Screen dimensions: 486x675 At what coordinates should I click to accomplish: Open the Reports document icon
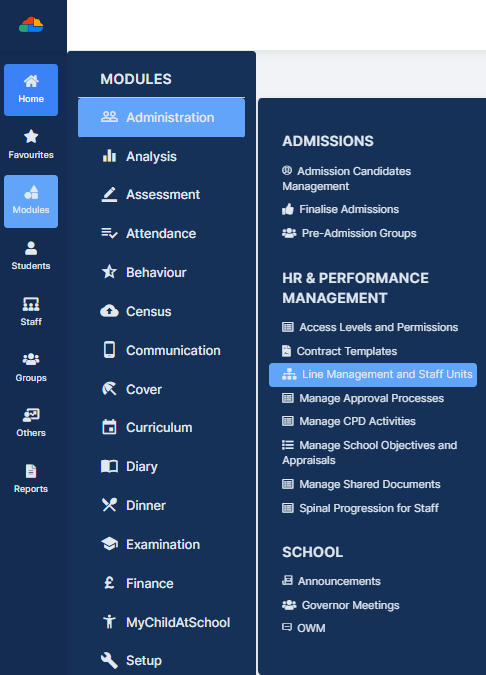coord(31,471)
